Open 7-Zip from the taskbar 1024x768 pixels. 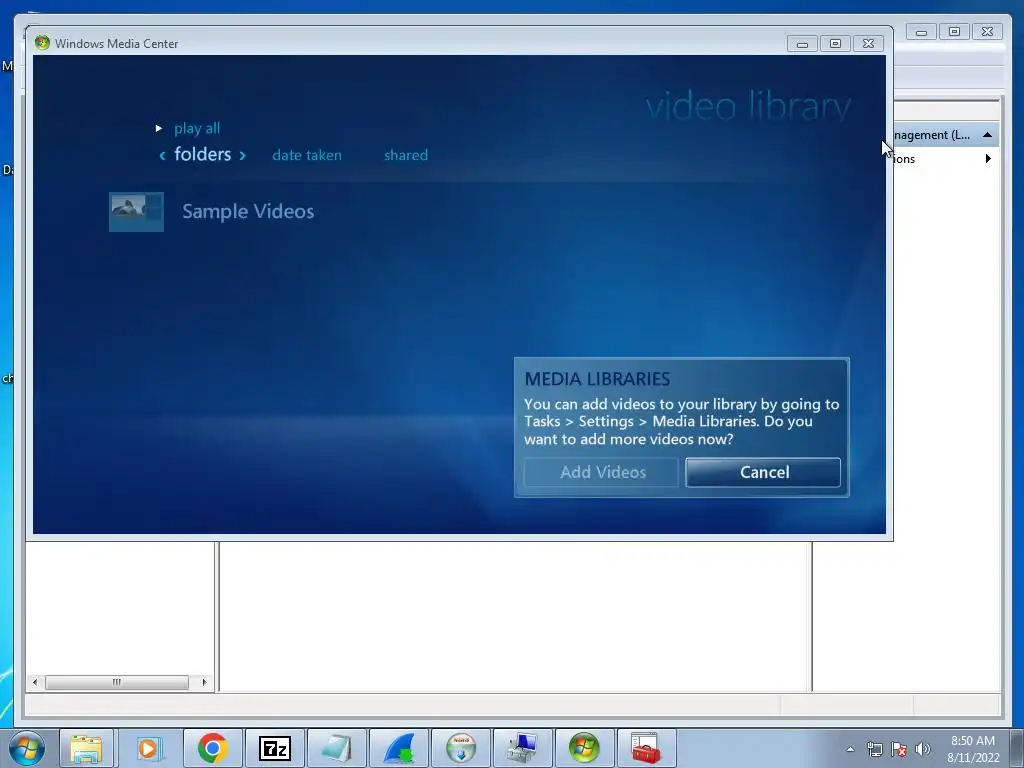[274, 748]
